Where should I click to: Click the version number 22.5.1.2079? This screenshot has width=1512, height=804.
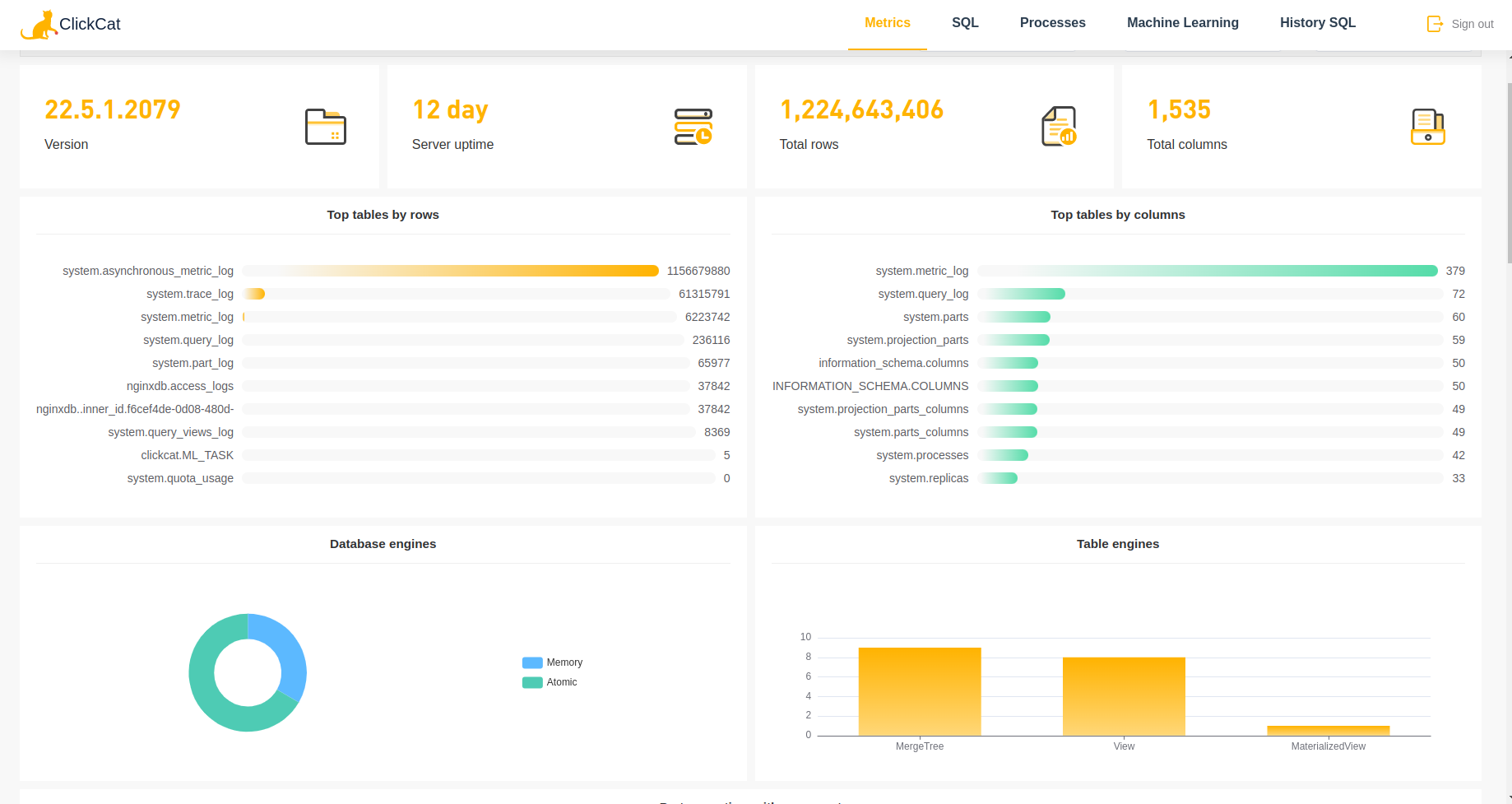click(113, 109)
